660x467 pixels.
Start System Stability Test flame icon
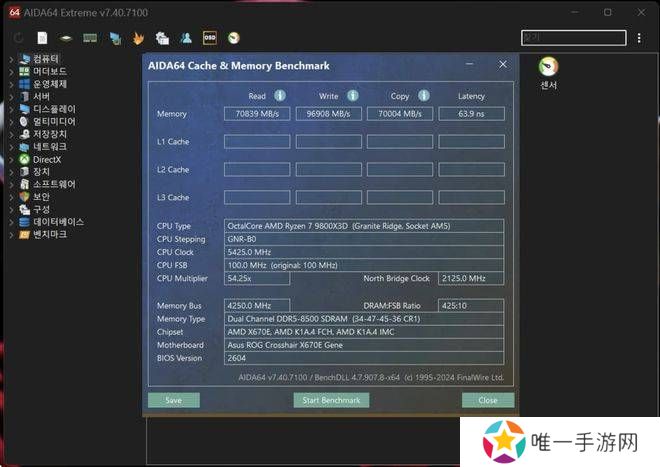pyautogui.click(x=138, y=38)
